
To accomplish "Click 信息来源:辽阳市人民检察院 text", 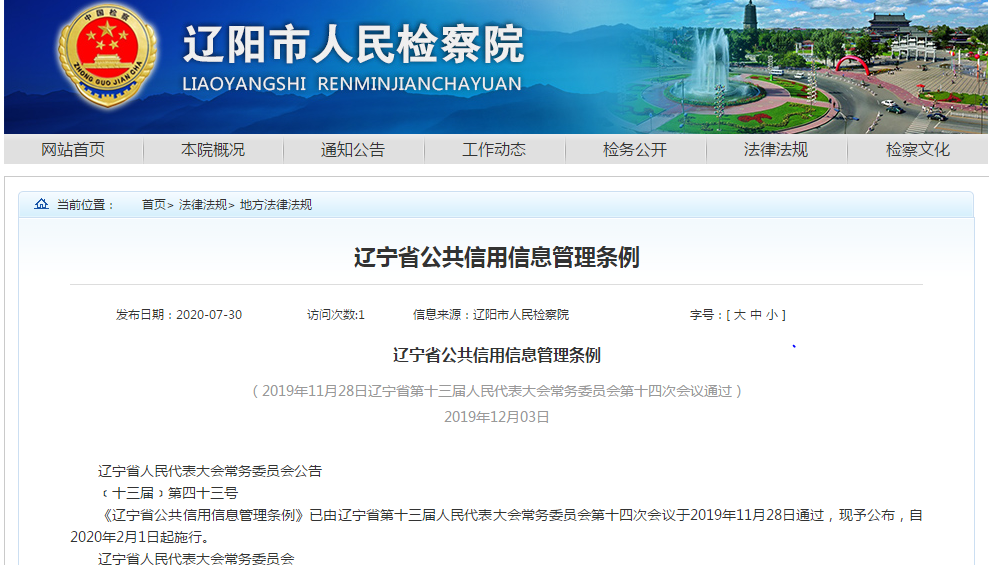I will [x=491, y=315].
